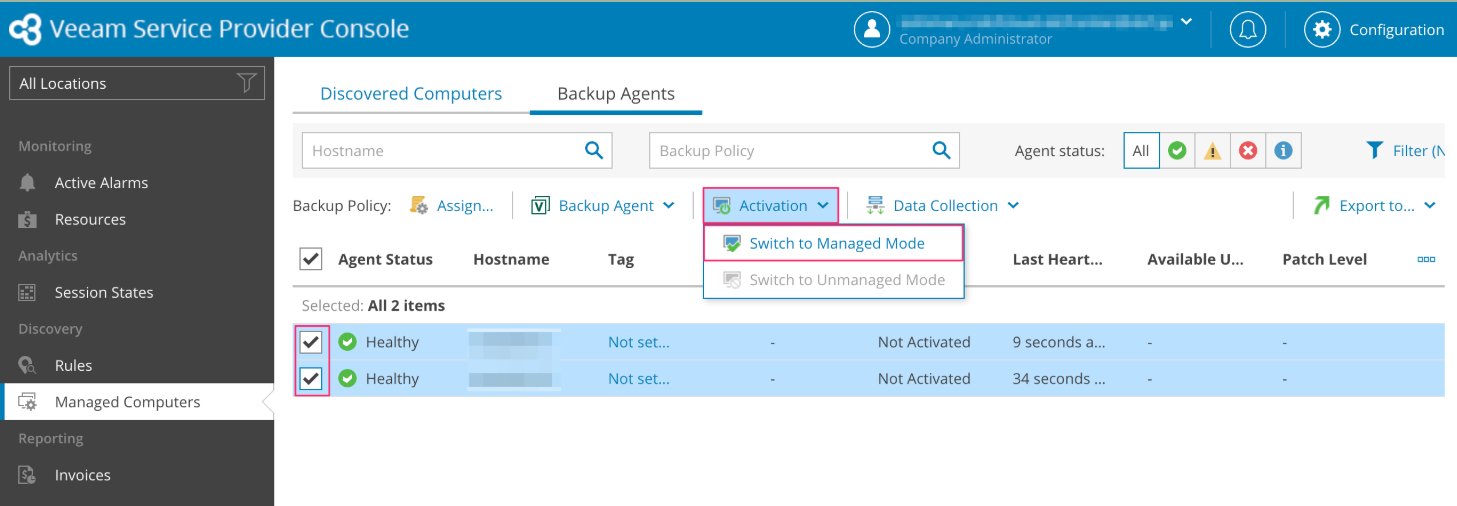Click the Assign policy icon
Image resolution: width=1457 pixels, height=506 pixels.
[x=419, y=205]
